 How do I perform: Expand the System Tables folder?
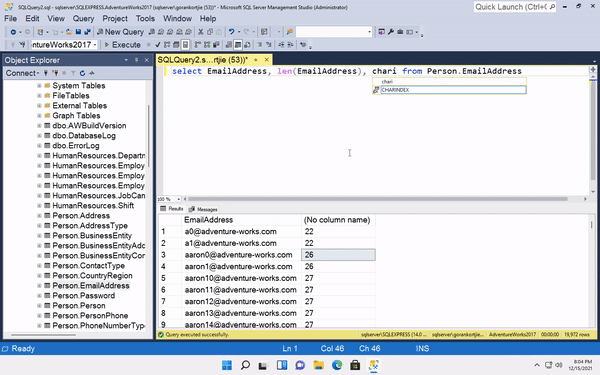[x=39, y=86]
